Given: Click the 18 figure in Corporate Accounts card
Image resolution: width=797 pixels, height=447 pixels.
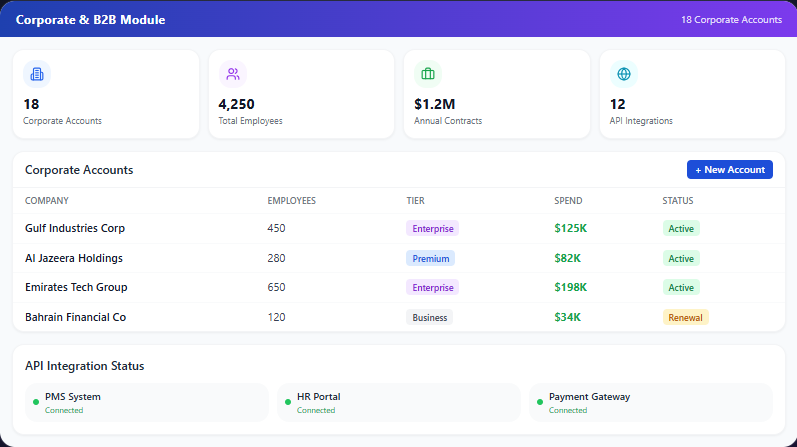Looking at the screenshot, I should point(31,104).
